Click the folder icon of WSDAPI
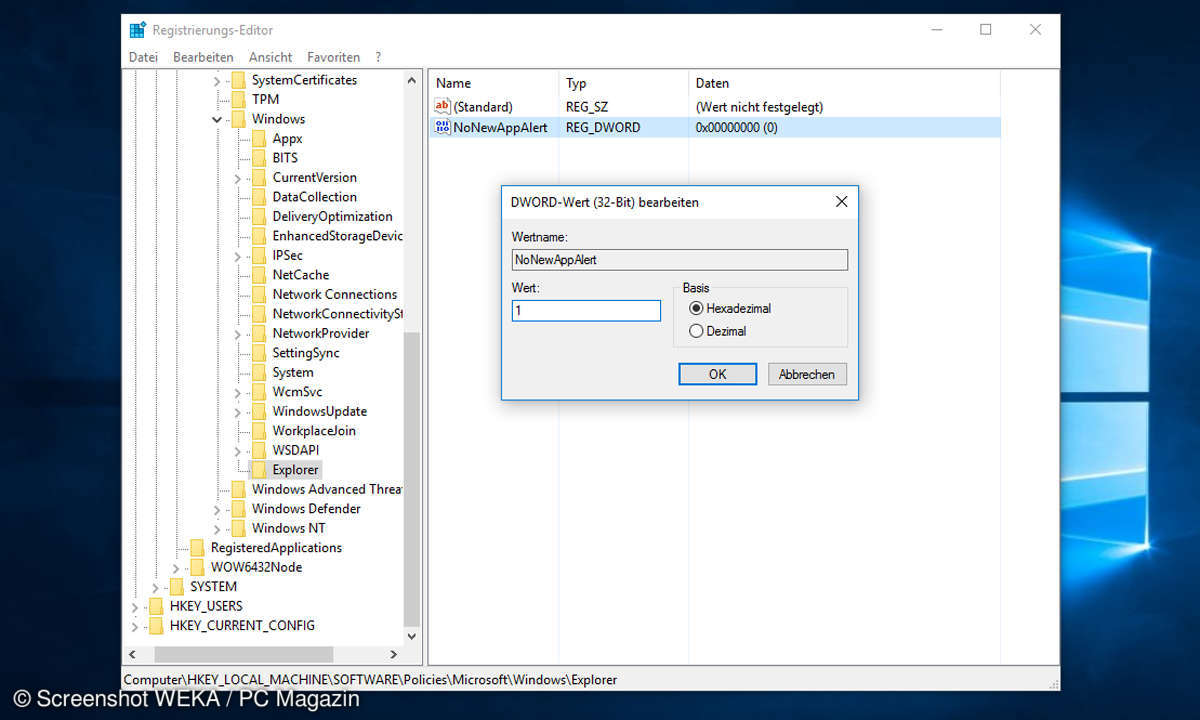The height and width of the screenshot is (720, 1200). click(259, 450)
